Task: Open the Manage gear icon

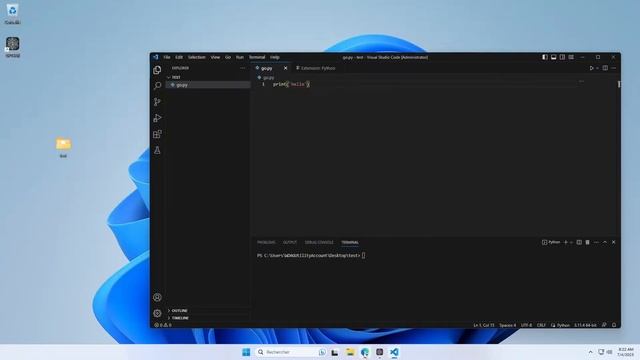Action: pyautogui.click(x=157, y=313)
